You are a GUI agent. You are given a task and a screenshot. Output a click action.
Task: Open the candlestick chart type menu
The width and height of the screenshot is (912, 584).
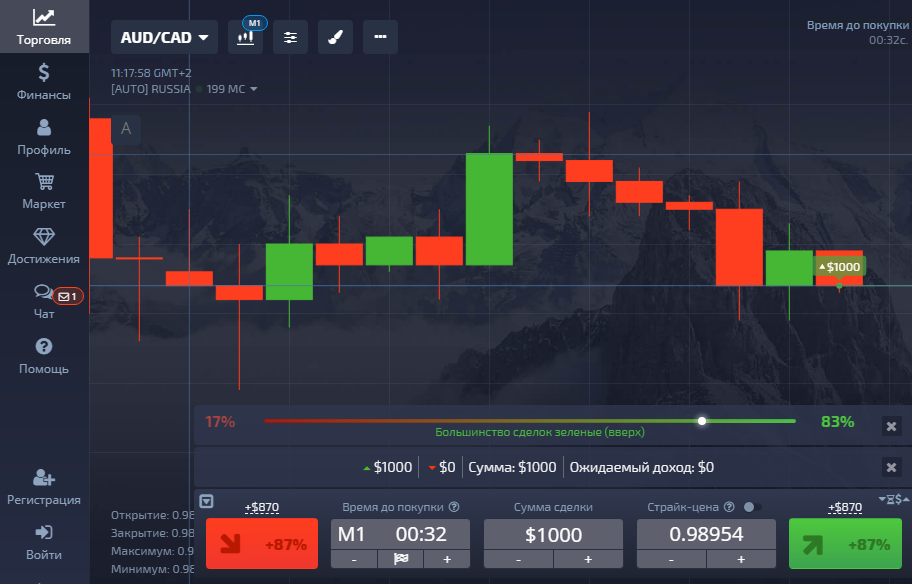tap(245, 37)
